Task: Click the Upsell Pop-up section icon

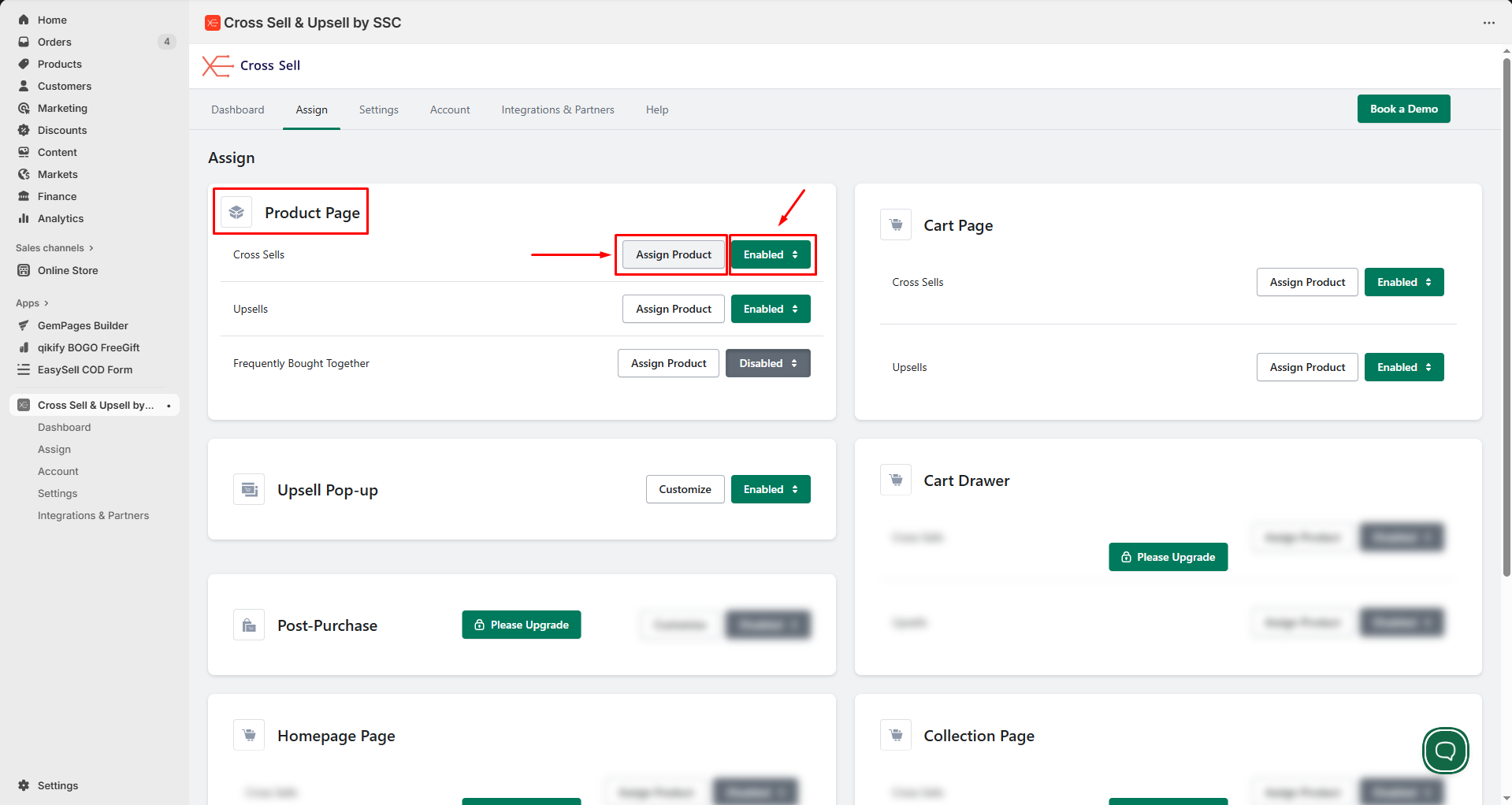Action: [x=249, y=489]
